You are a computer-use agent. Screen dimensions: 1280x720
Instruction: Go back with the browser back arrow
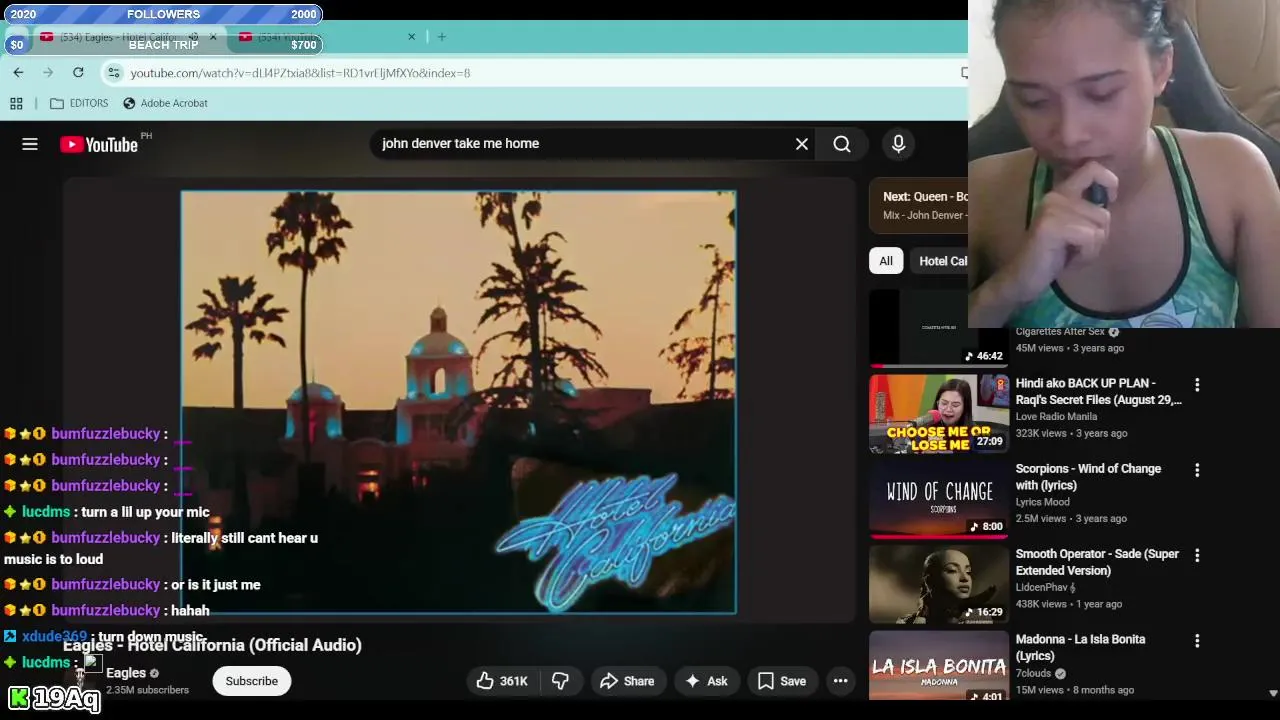coord(18,72)
